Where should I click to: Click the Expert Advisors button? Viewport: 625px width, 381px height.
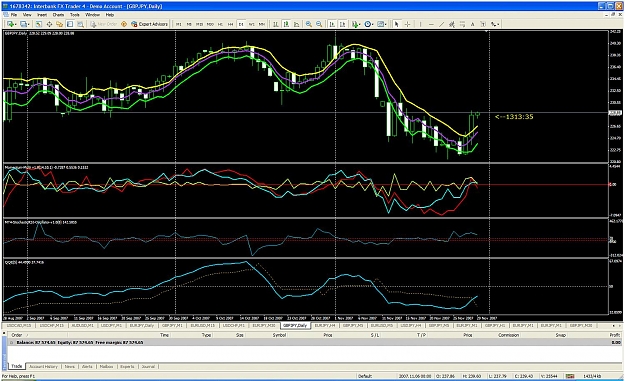pyautogui.click(x=149, y=24)
